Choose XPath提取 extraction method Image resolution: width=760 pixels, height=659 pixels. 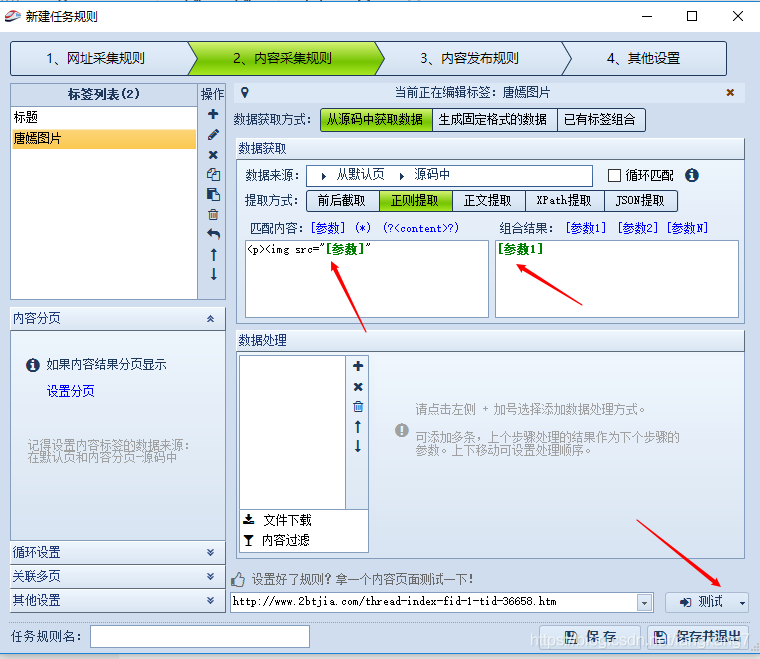pyautogui.click(x=565, y=201)
